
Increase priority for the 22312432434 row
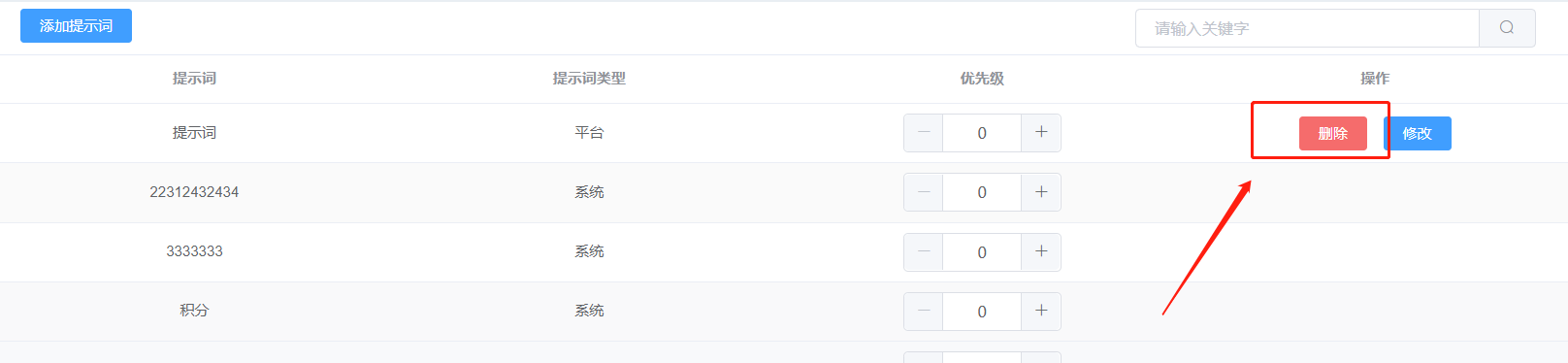tap(1041, 192)
